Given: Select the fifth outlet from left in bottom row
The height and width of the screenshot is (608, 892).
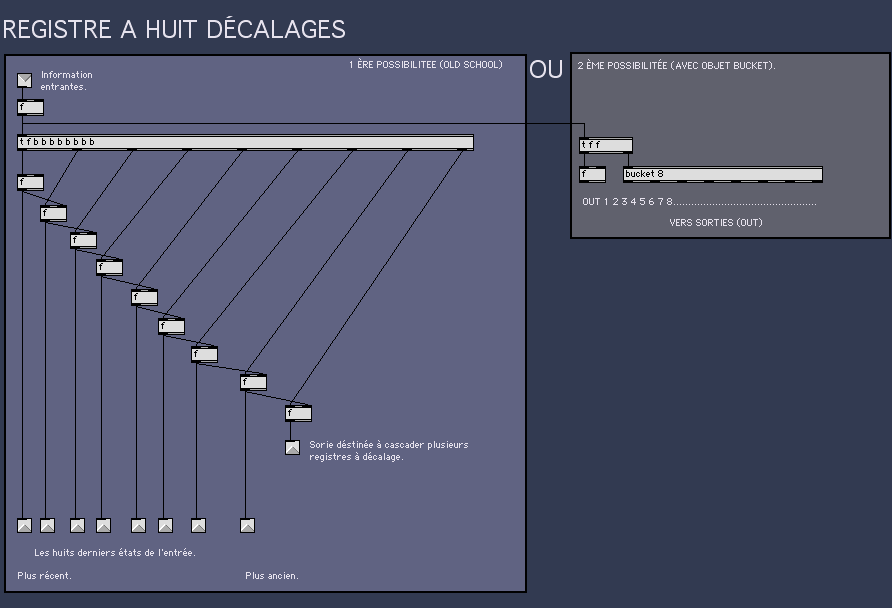Looking at the screenshot, I should 138,525.
